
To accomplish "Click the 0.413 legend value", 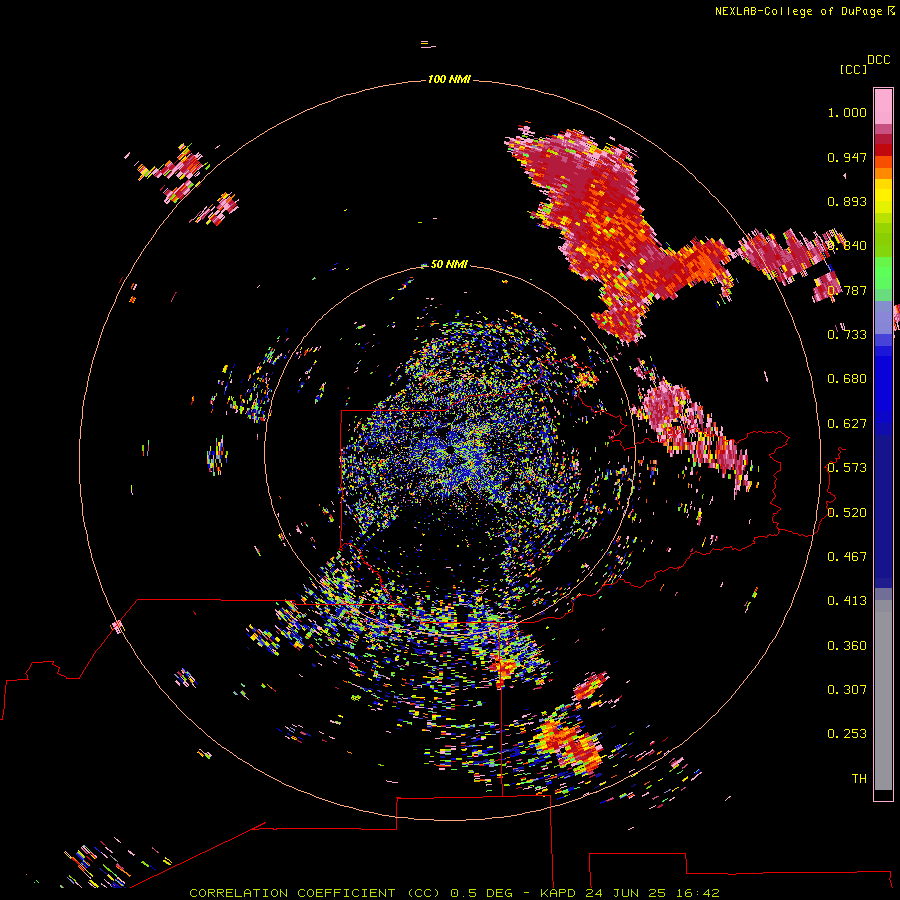I will pos(847,601).
